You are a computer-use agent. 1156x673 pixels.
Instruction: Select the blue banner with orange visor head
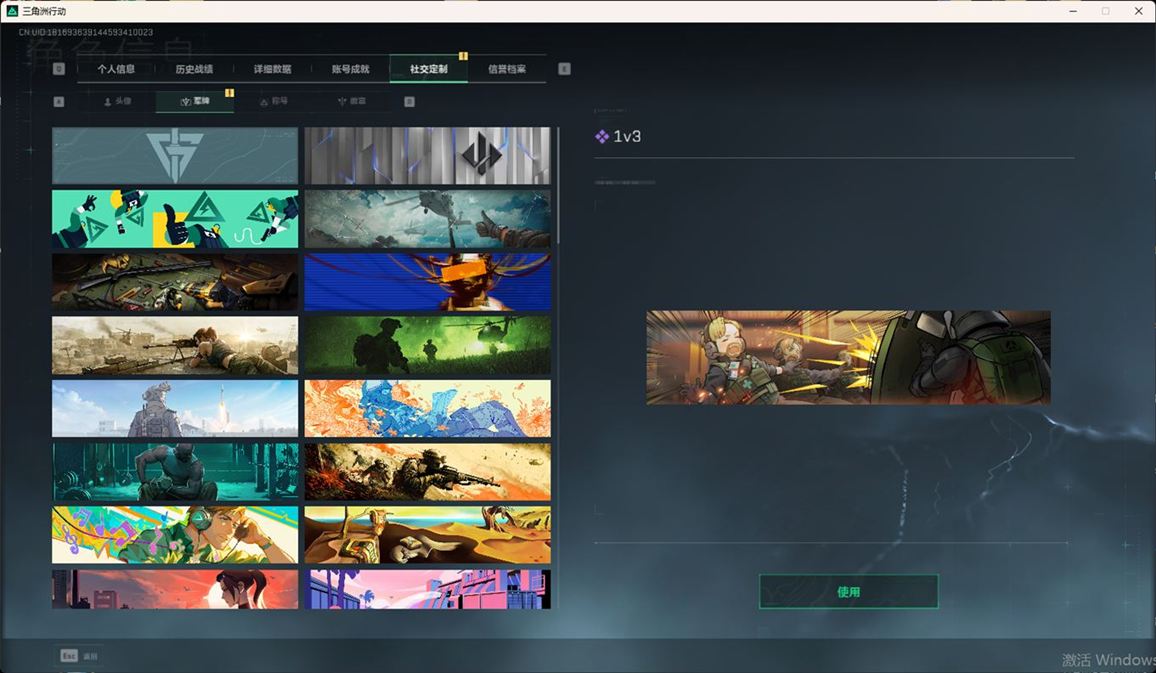[427, 282]
